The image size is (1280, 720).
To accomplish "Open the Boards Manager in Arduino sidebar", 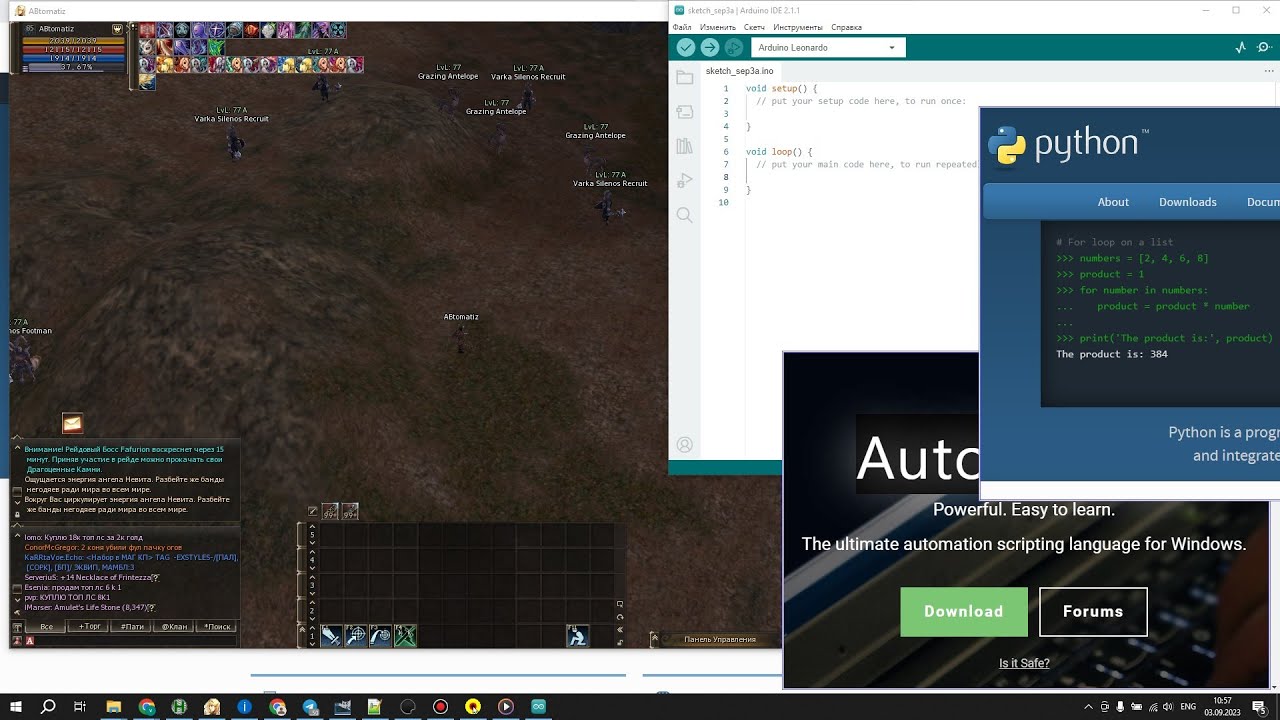I will [x=684, y=111].
